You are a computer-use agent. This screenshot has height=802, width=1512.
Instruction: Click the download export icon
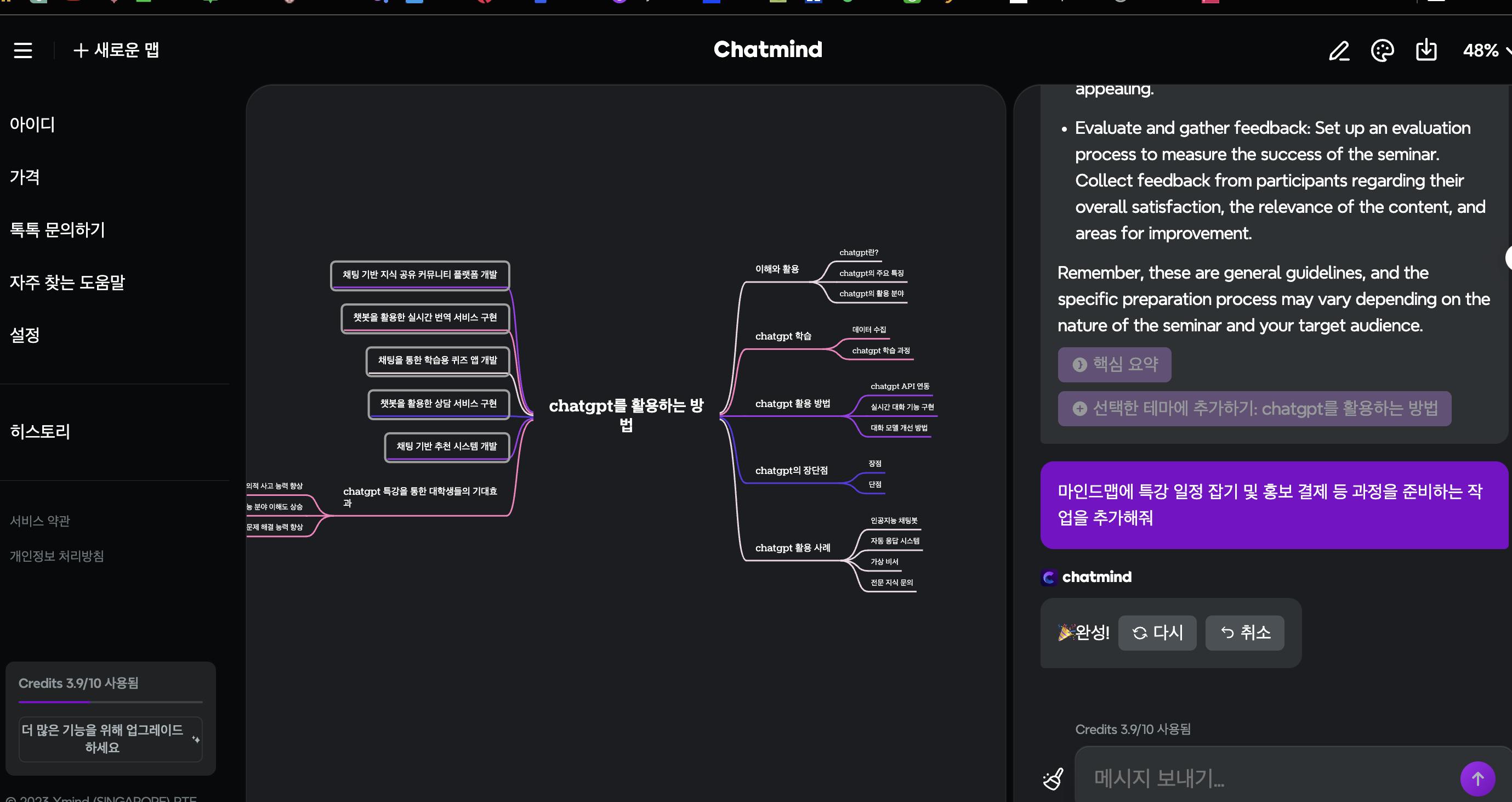1426,50
